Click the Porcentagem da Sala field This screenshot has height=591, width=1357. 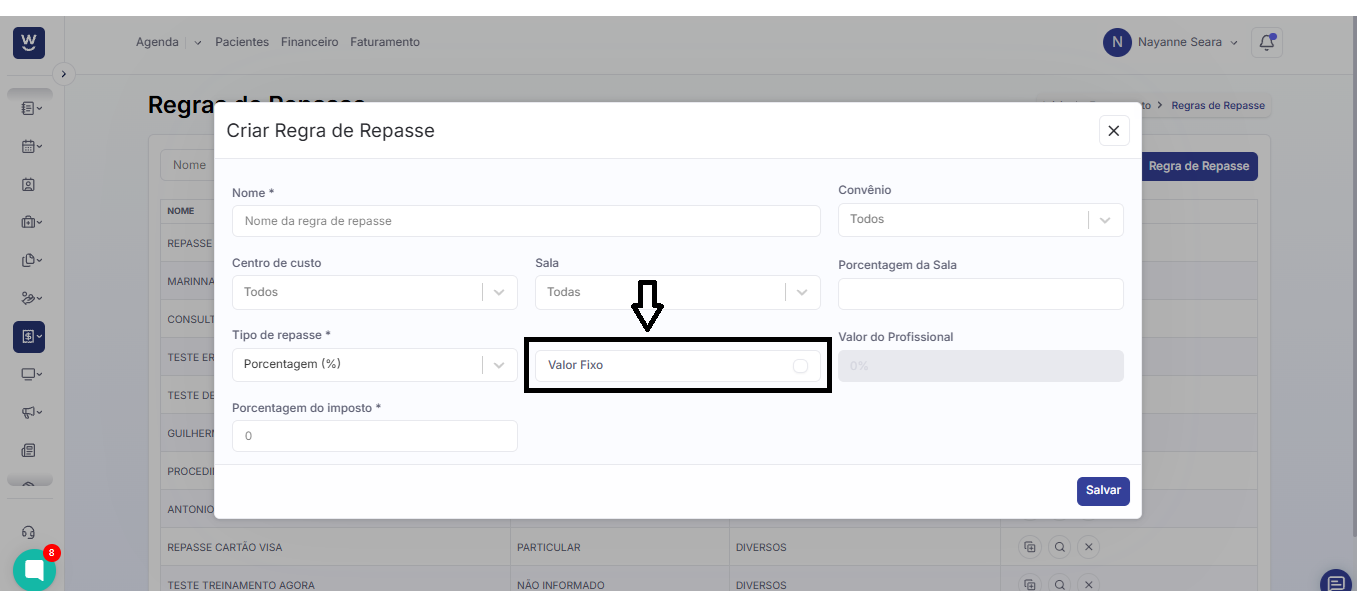click(980, 294)
